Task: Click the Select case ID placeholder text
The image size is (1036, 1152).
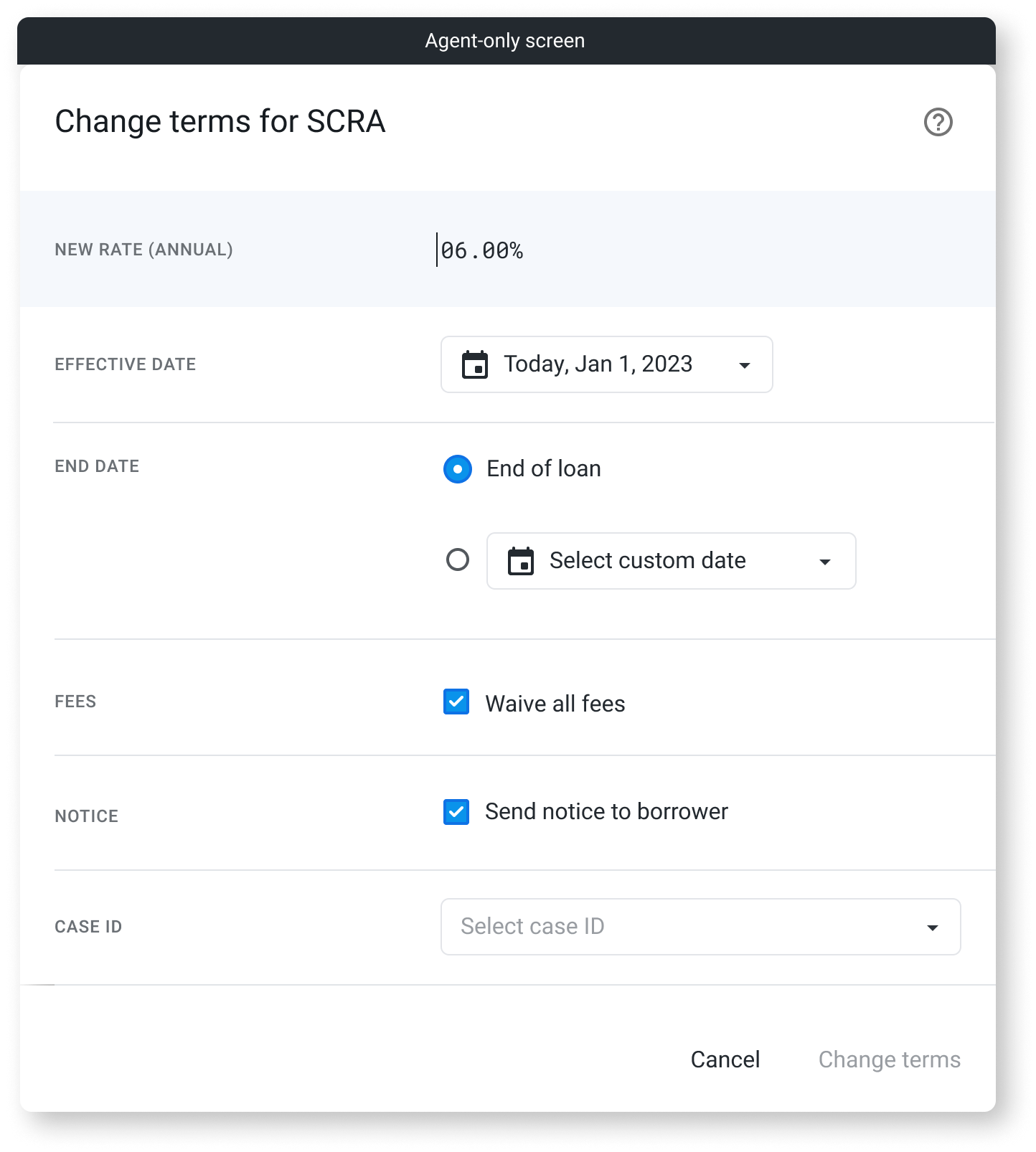Action: click(532, 926)
